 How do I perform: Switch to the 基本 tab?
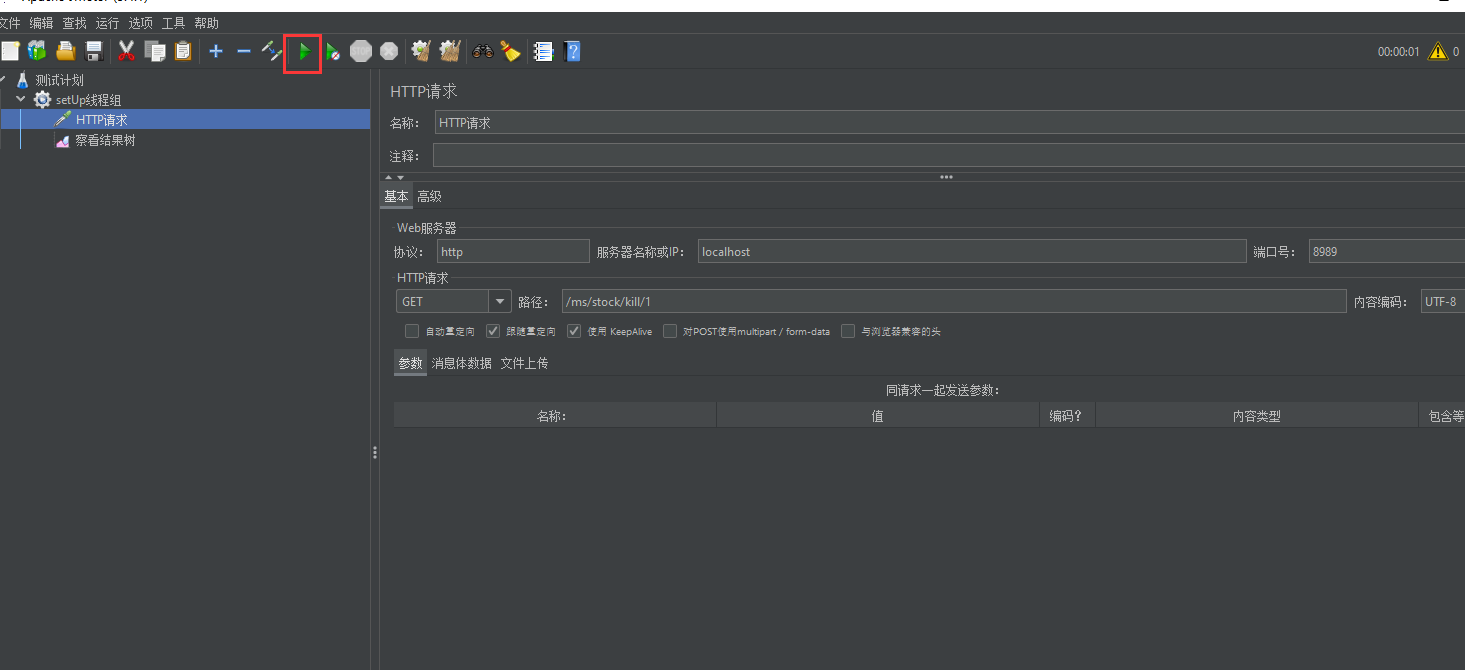(x=396, y=196)
